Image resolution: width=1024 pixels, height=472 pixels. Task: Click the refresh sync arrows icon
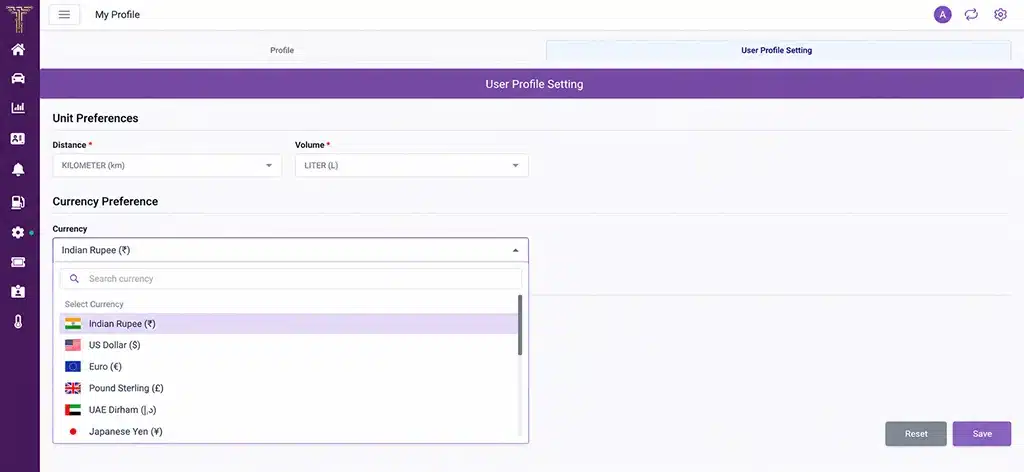point(972,14)
